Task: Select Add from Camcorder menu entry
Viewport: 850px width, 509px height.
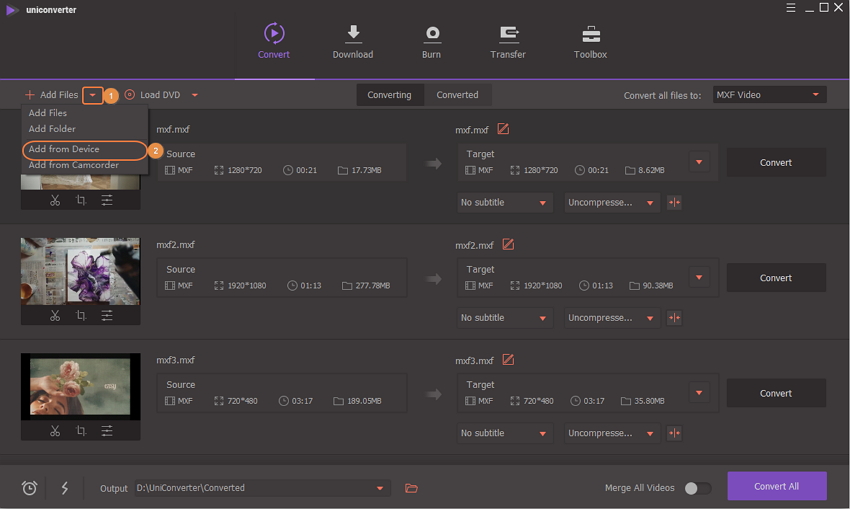Action: [74, 165]
